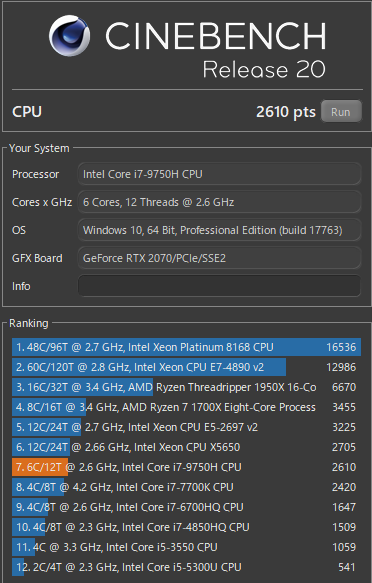The height and width of the screenshot is (583, 372).
Task: Click the empty Info text field
Action: pyautogui.click(x=219, y=286)
